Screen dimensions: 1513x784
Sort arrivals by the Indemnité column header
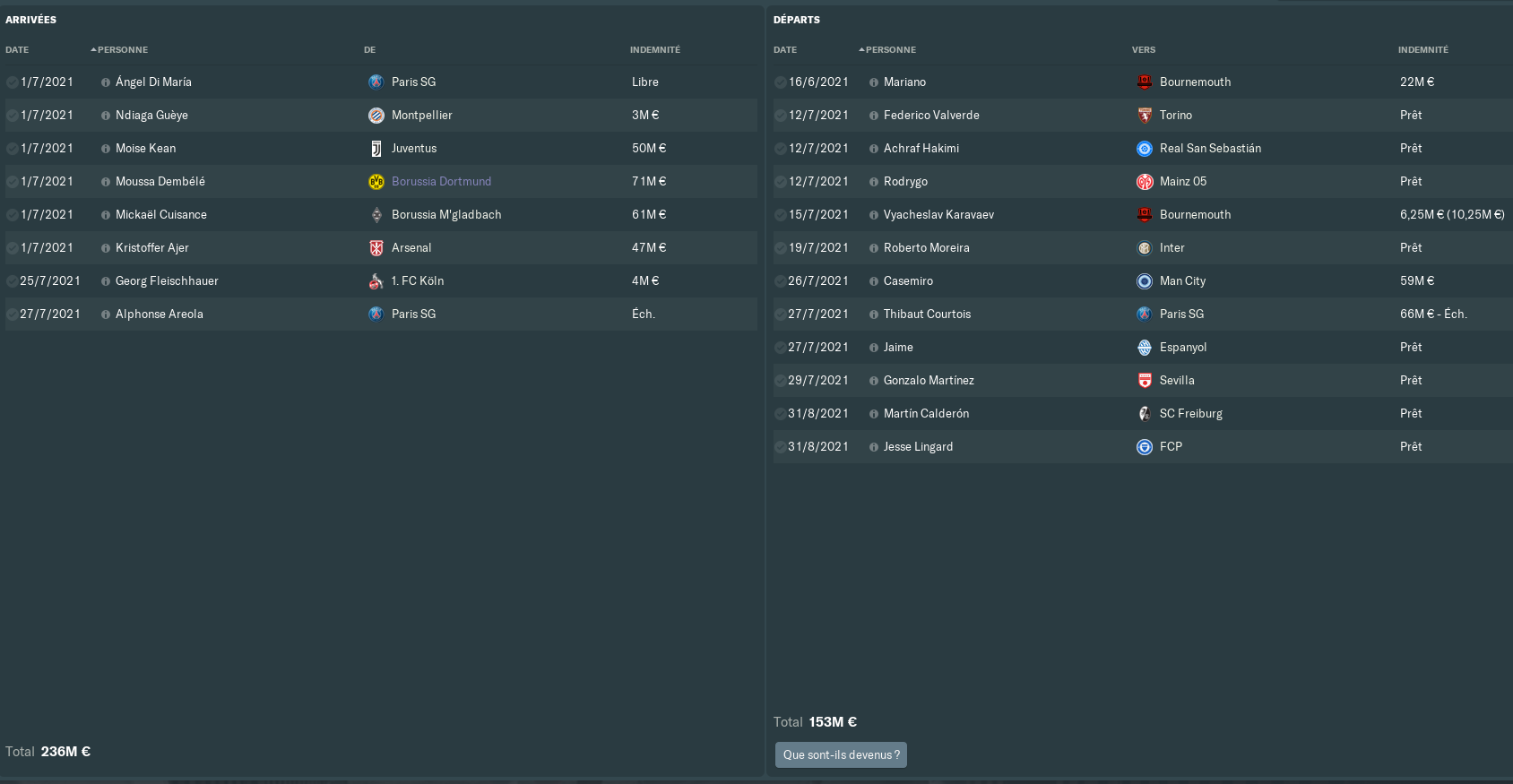(x=655, y=50)
